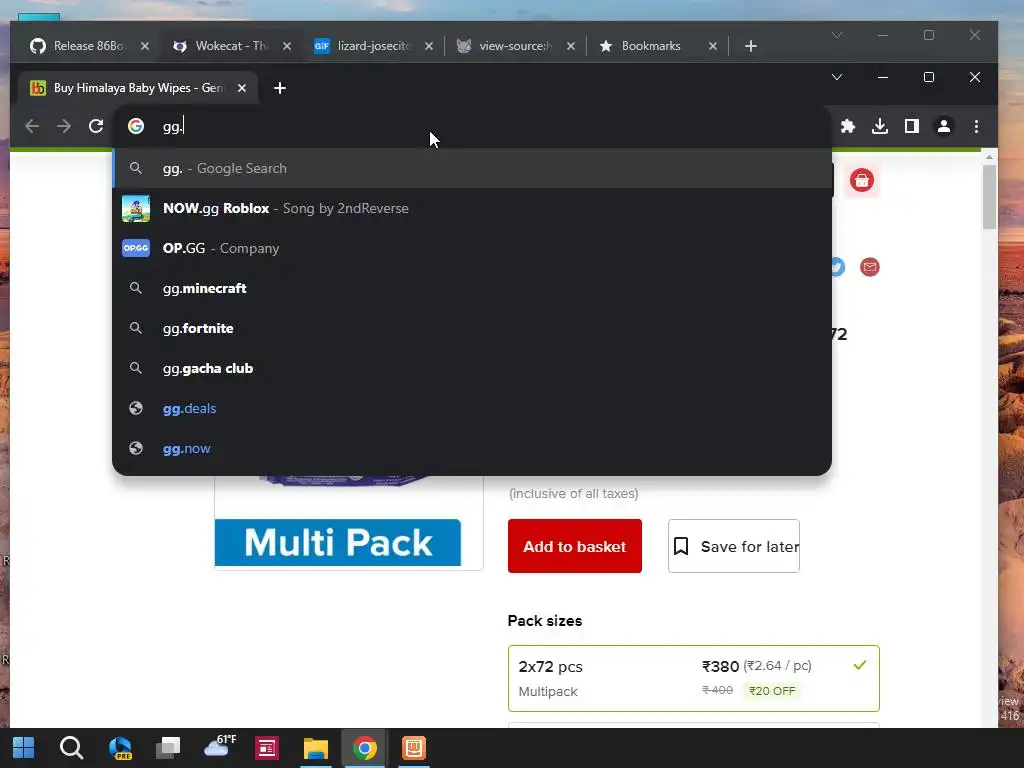Open tab search chevron in background window
The height and width of the screenshot is (768, 1024).
click(837, 35)
